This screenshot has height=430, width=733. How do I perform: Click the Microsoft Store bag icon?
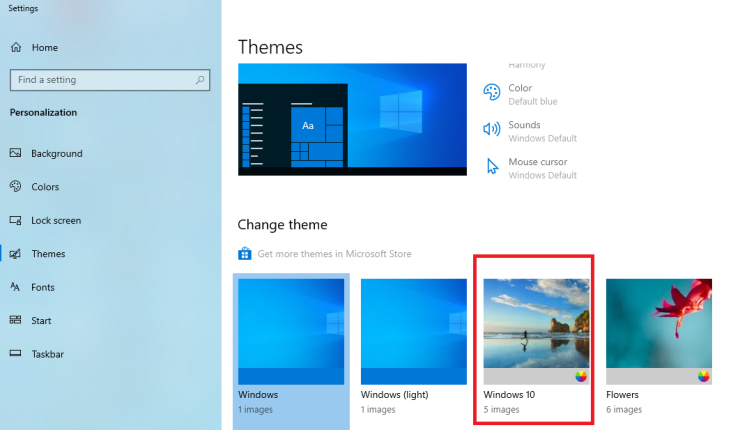[x=244, y=253]
